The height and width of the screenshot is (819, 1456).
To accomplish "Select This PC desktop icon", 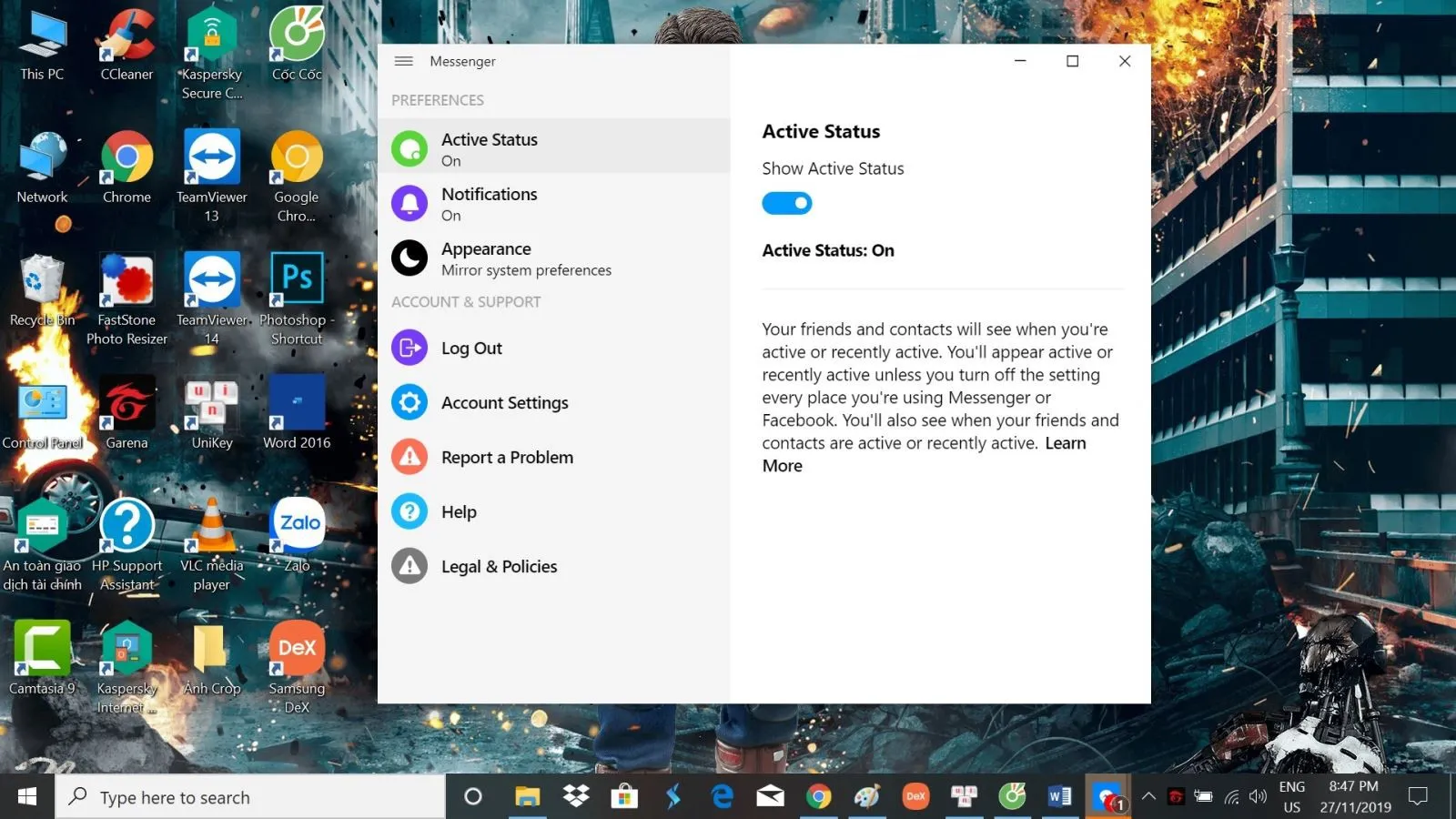I will [42, 45].
